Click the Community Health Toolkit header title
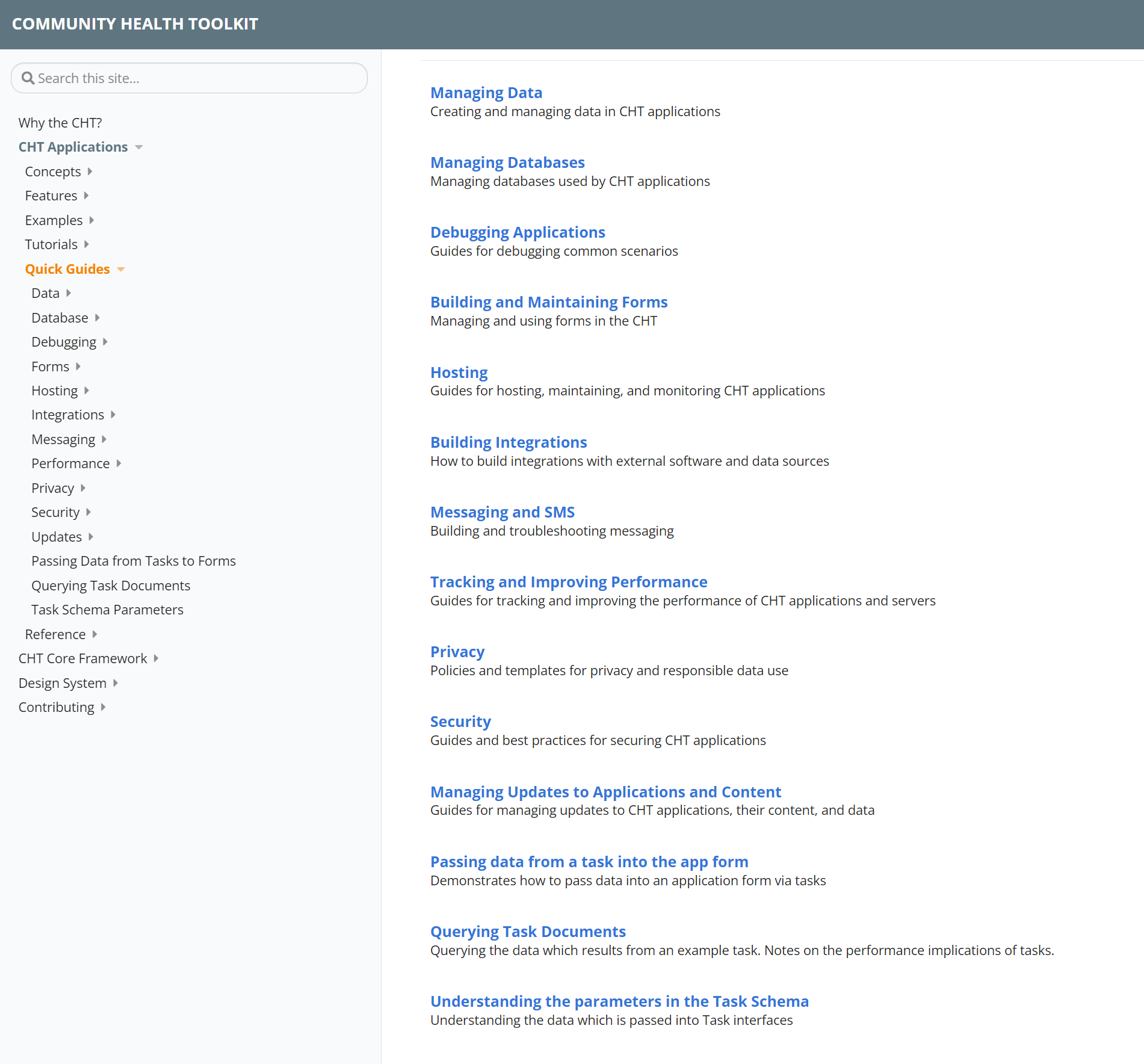Viewport: 1144px width, 1064px height. (x=134, y=23)
